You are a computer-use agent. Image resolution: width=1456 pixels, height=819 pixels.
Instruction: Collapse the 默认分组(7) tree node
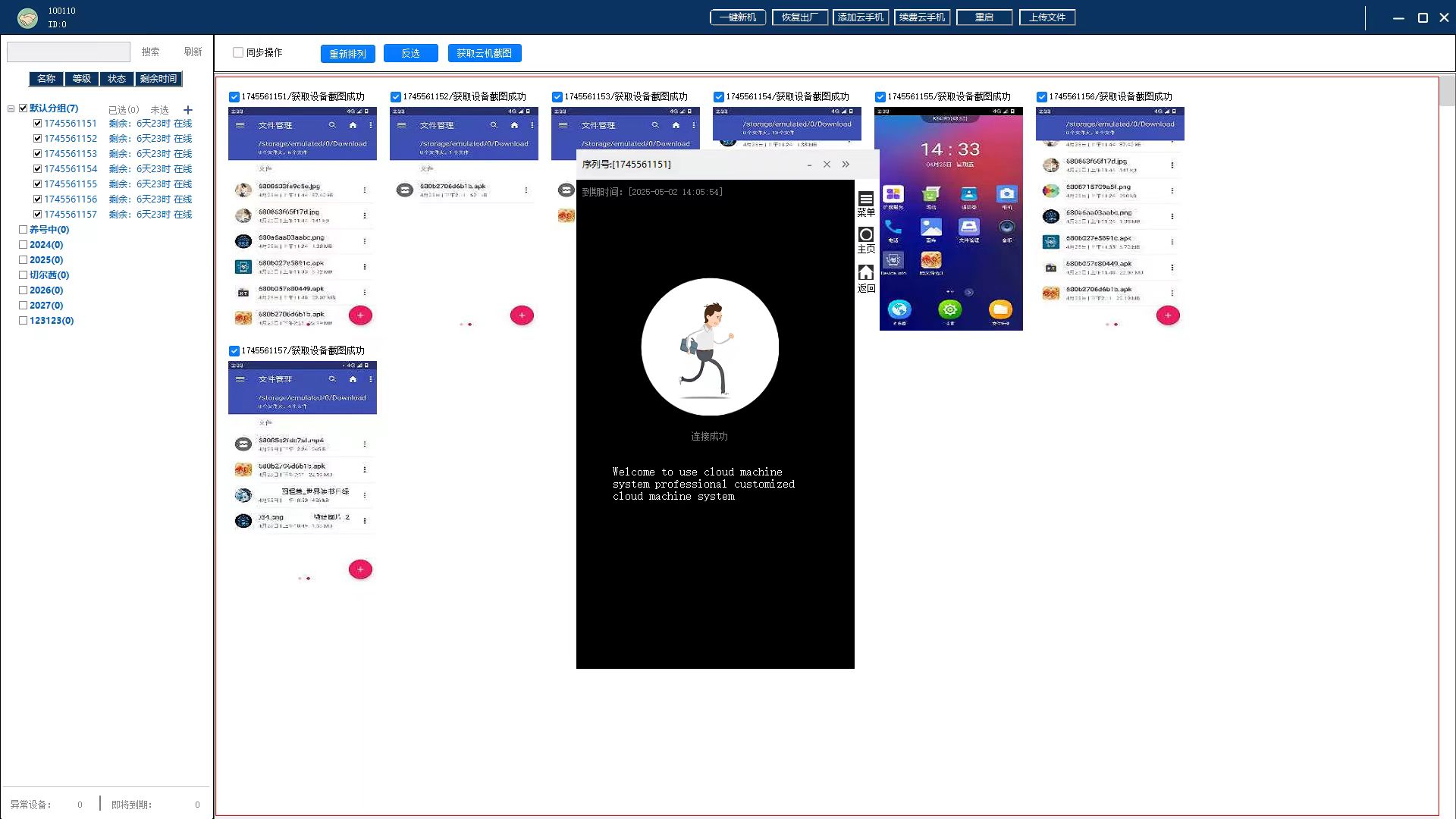point(11,108)
